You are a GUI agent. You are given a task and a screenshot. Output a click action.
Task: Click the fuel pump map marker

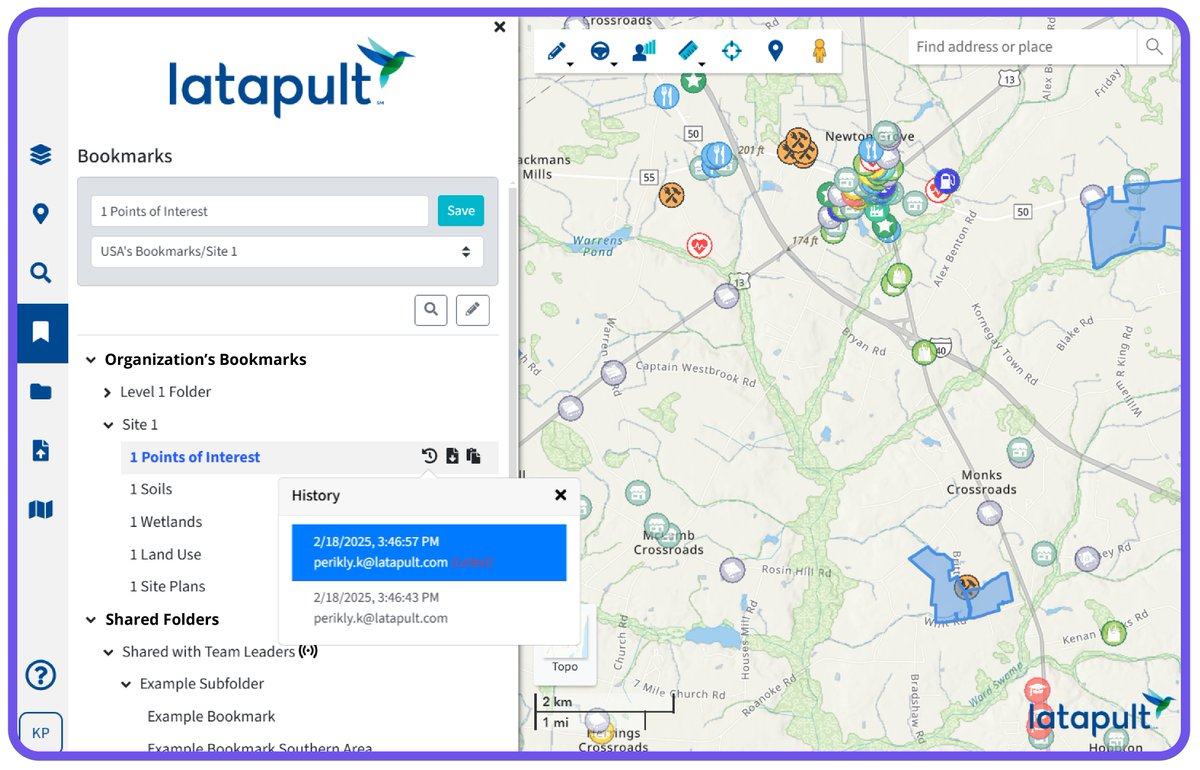pyautogui.click(x=945, y=181)
